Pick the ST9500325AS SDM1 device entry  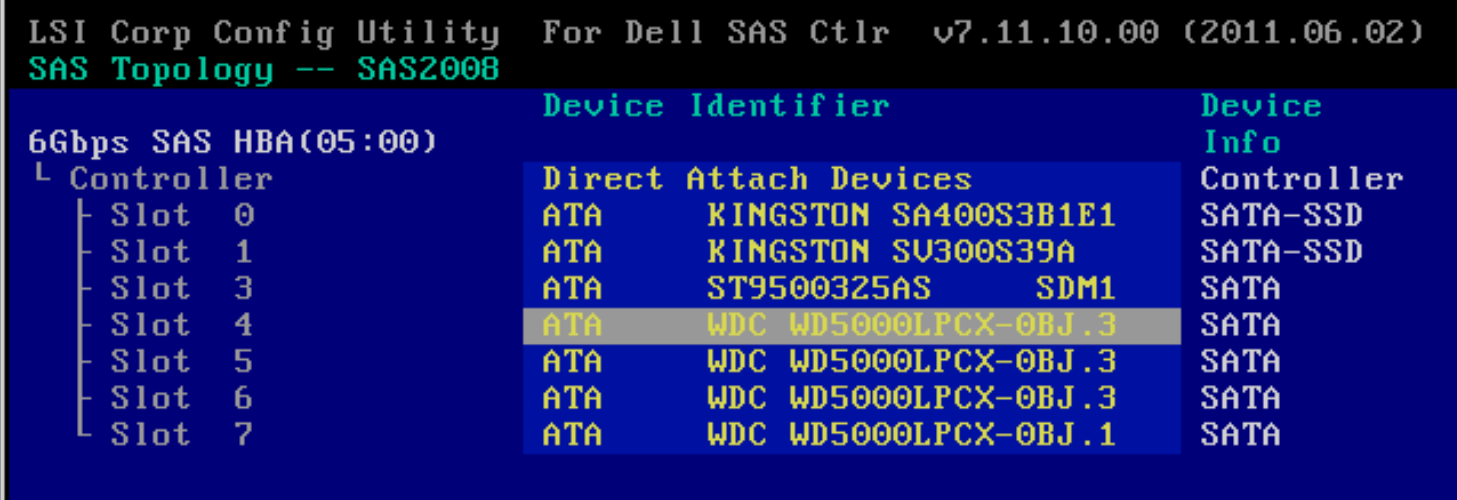[x=852, y=288]
